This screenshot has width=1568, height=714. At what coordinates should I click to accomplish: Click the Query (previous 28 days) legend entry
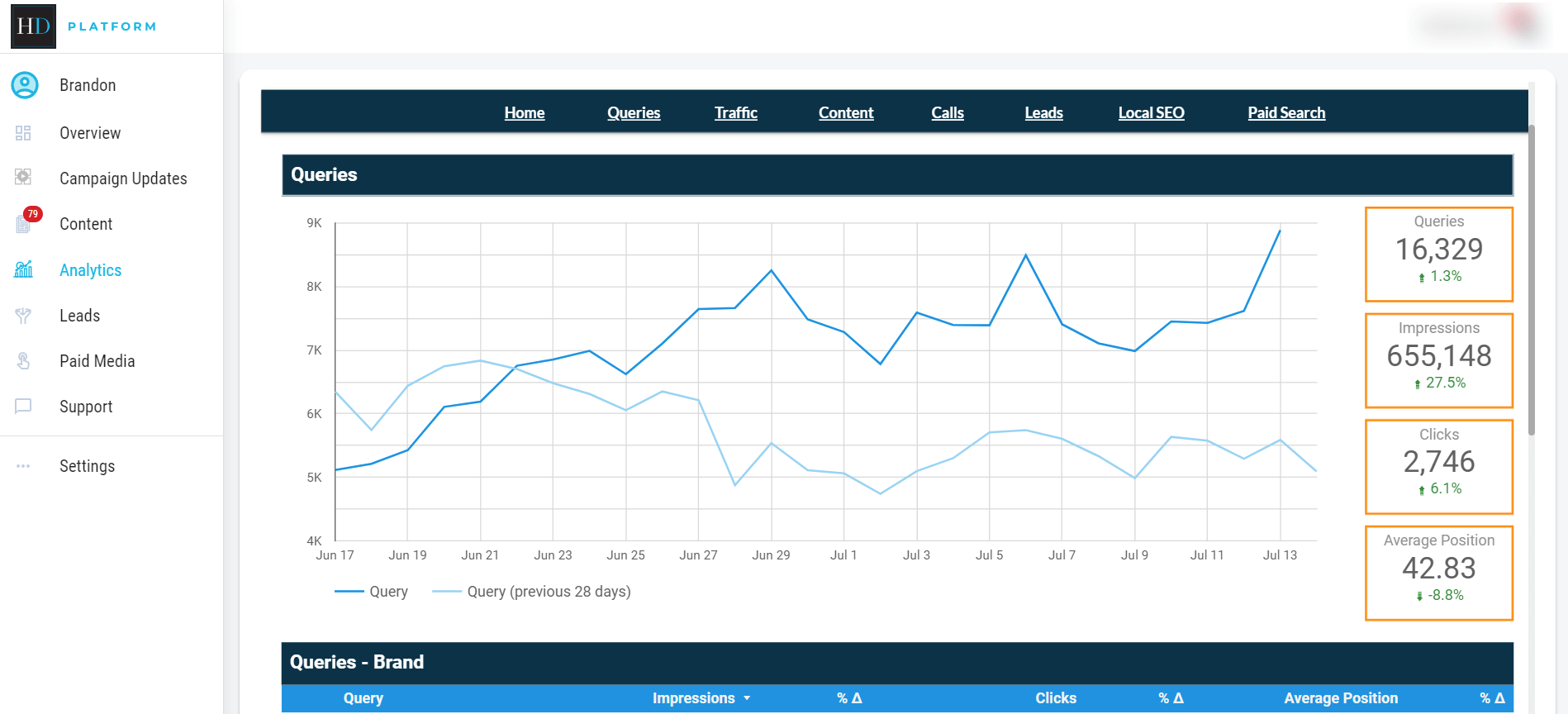531,592
